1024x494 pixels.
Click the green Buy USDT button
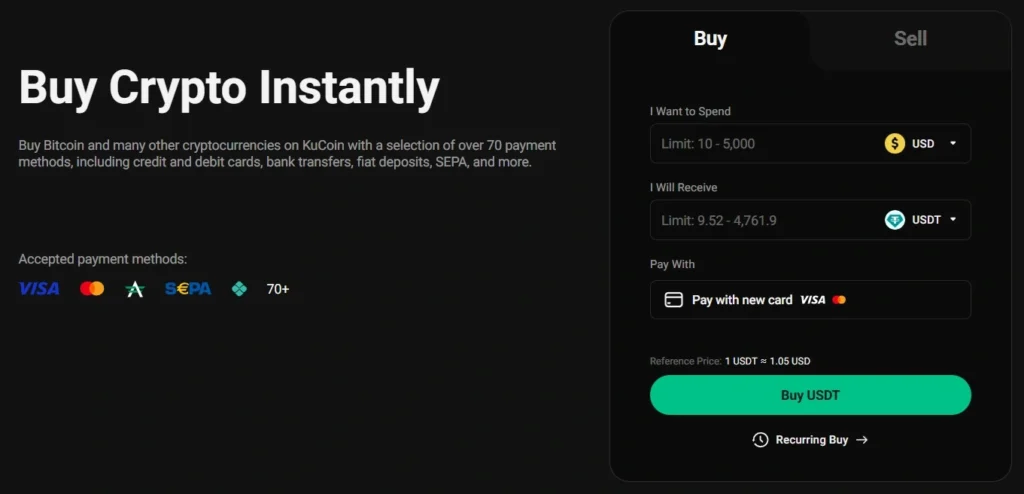tap(810, 395)
